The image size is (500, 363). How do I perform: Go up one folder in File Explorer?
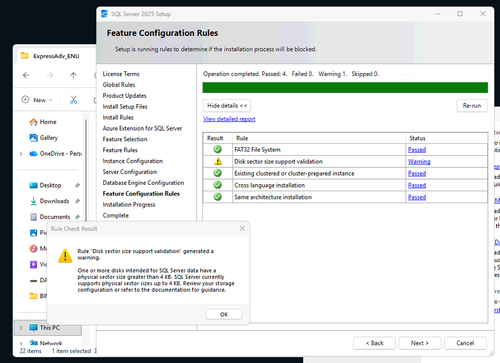point(73,75)
